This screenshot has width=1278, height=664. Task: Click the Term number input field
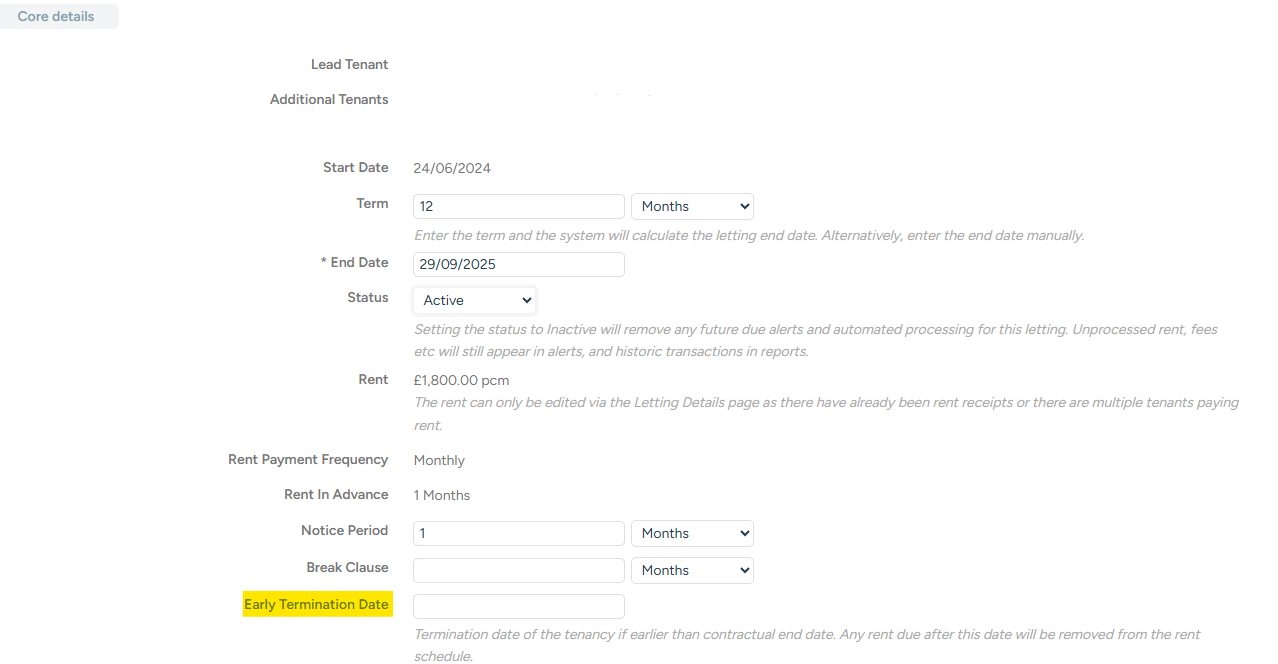(518, 206)
